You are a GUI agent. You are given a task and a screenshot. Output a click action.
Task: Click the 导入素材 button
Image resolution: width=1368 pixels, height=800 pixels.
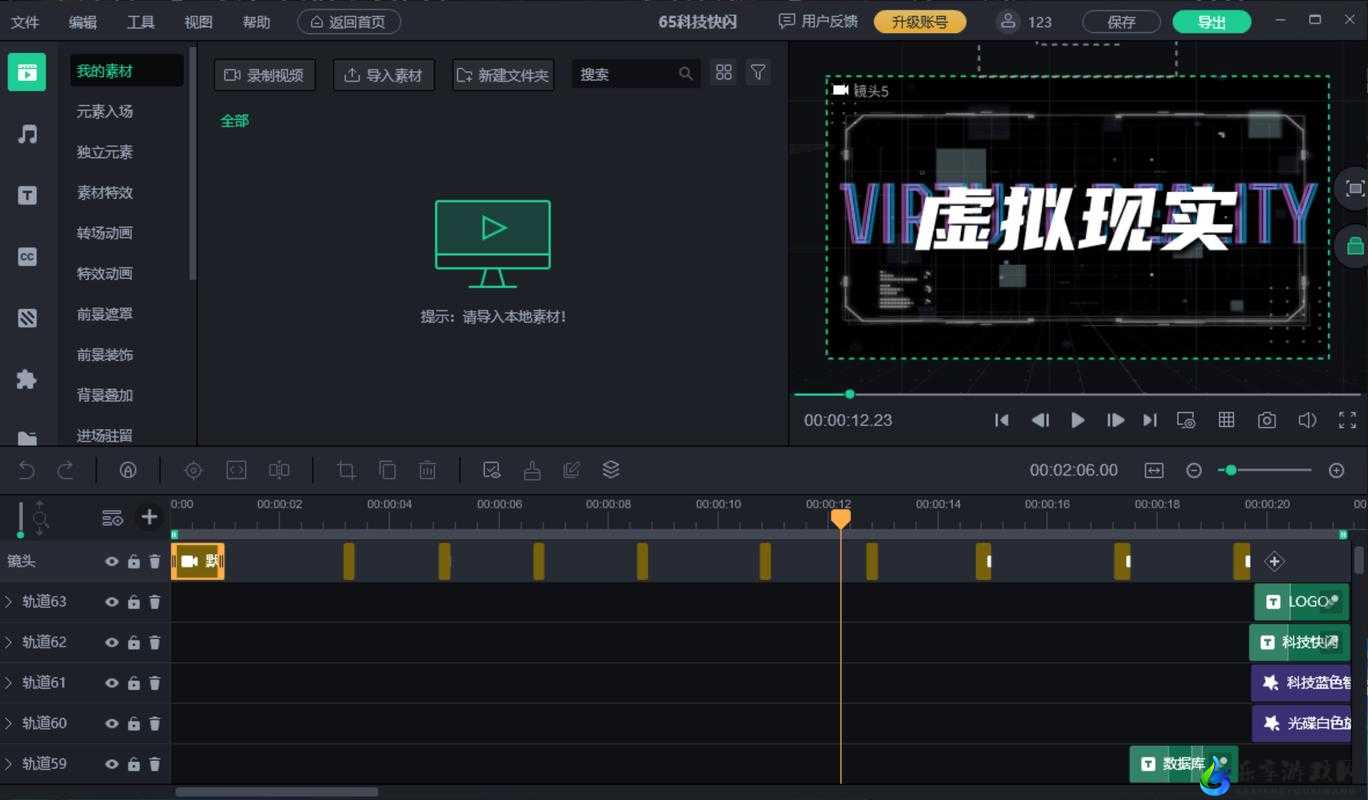[384, 75]
